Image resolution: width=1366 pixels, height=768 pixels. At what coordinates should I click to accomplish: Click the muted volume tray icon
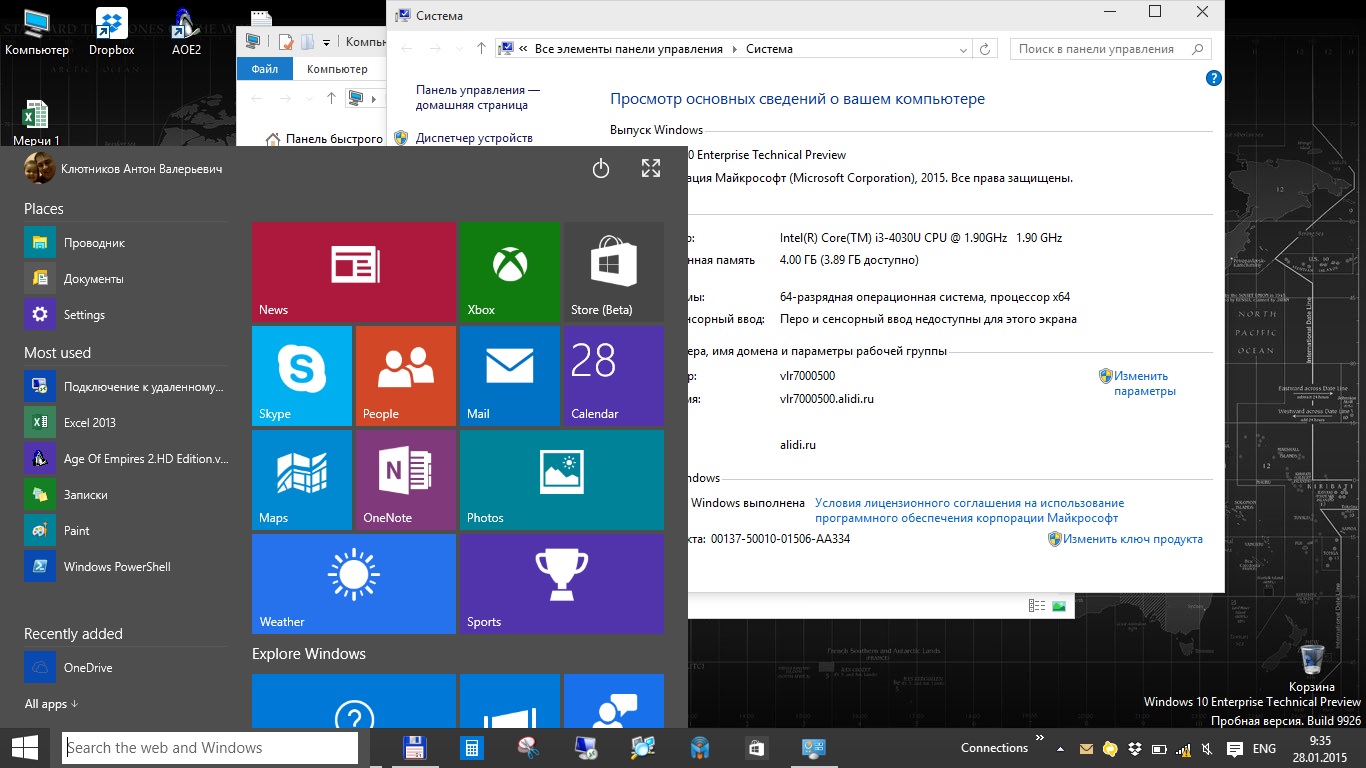click(x=1208, y=748)
